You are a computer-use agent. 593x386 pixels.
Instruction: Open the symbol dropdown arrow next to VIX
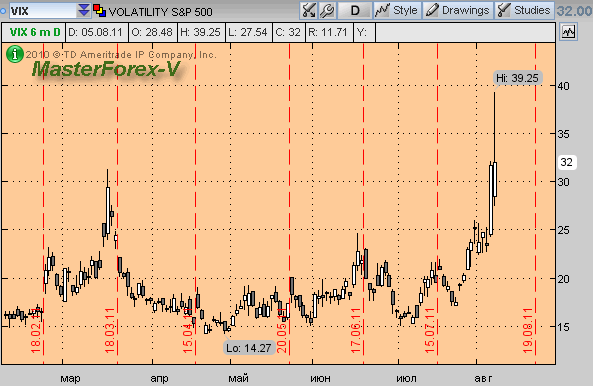click(x=84, y=11)
